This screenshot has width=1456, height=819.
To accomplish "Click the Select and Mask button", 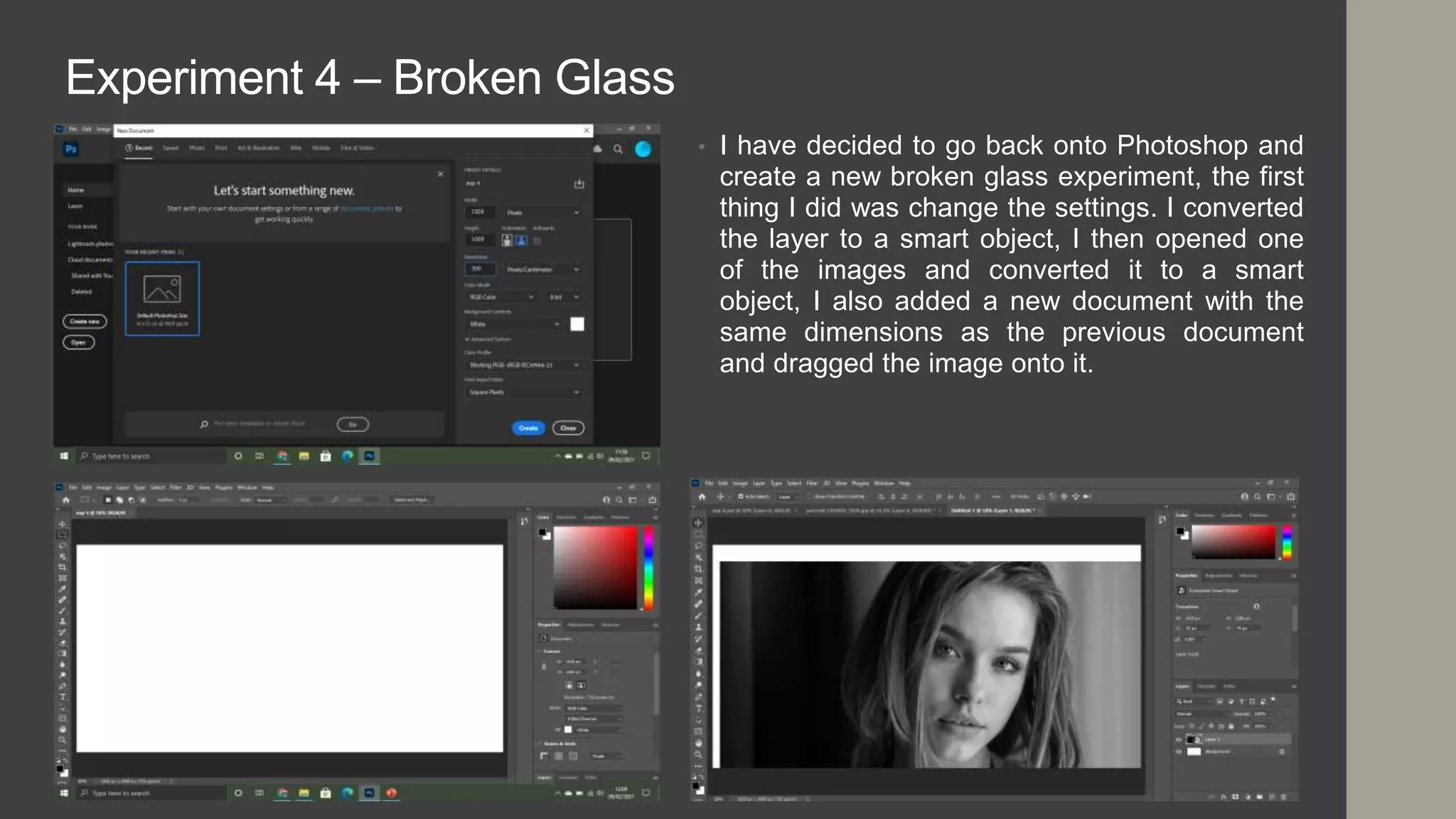I will click(412, 500).
